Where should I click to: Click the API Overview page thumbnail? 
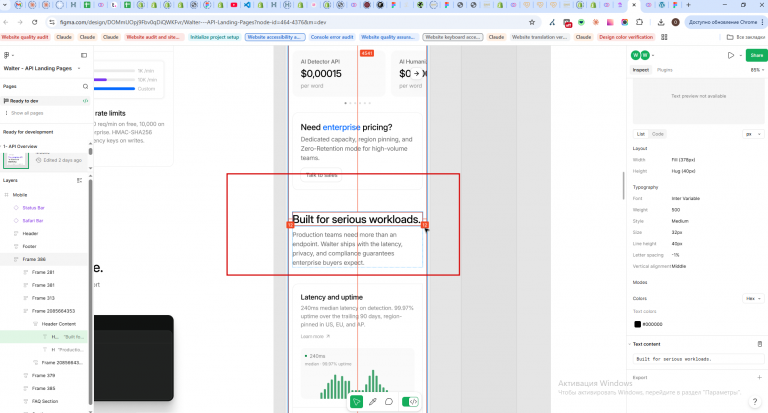[x=16, y=160]
